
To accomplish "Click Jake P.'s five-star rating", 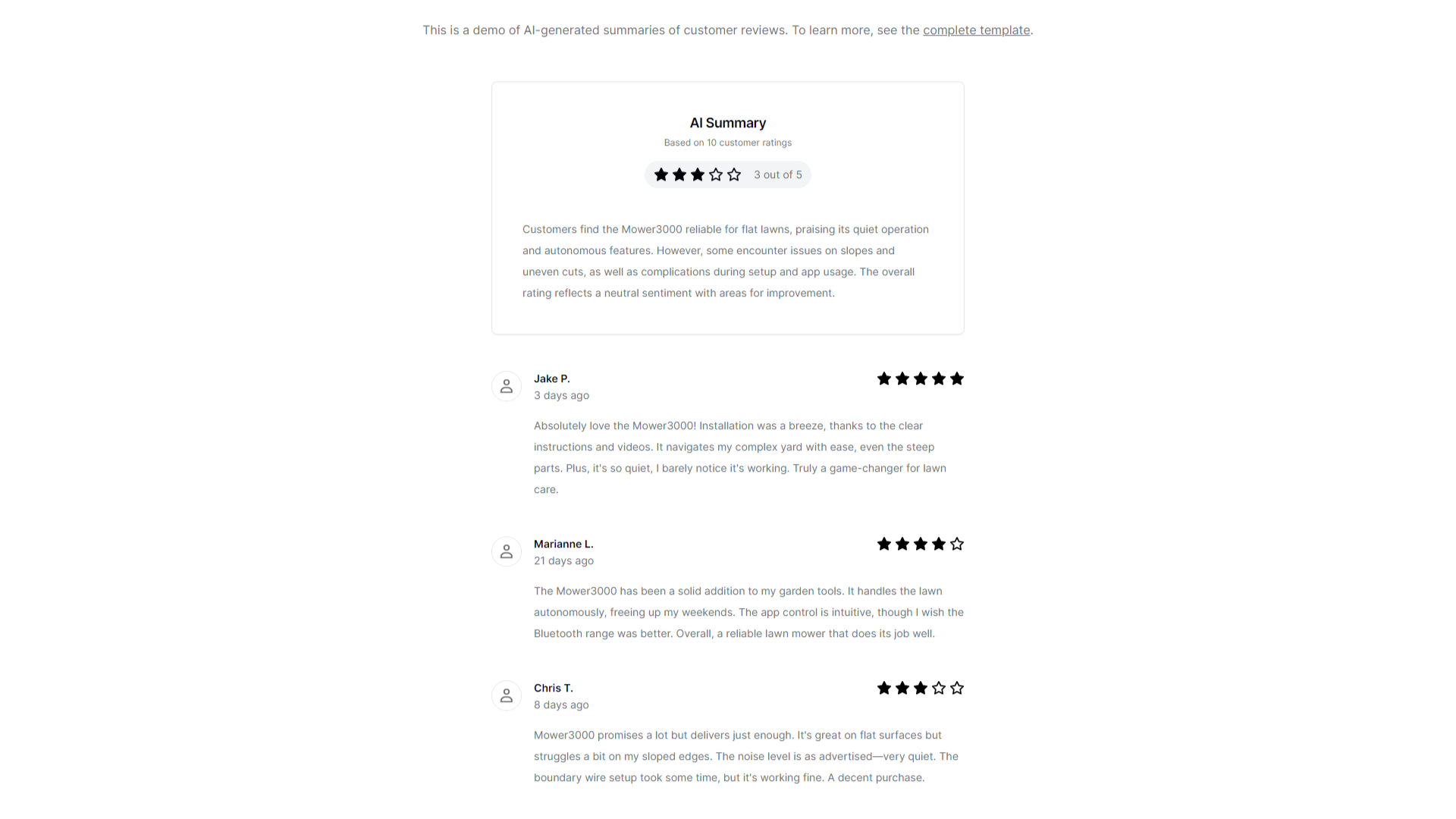I will click(x=920, y=379).
